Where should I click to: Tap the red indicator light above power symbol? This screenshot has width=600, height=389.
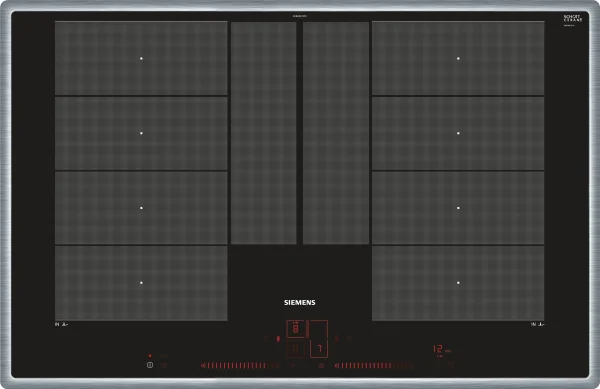[x=150, y=356]
